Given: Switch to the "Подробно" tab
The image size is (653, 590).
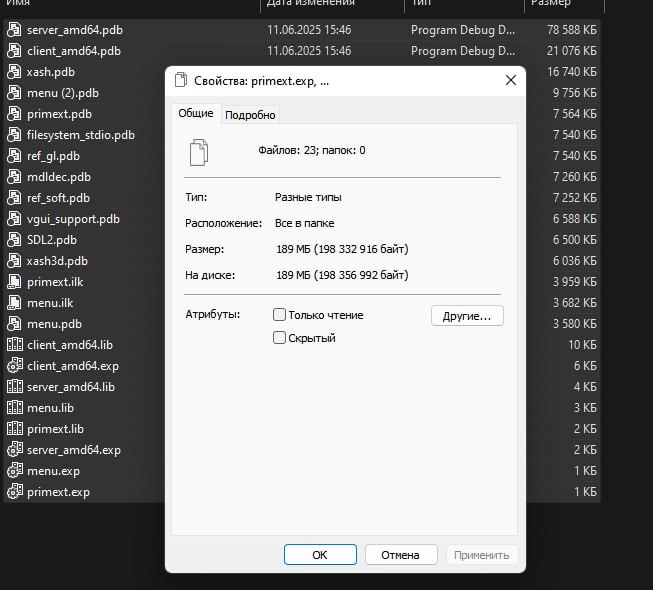Looking at the screenshot, I should pos(250,115).
